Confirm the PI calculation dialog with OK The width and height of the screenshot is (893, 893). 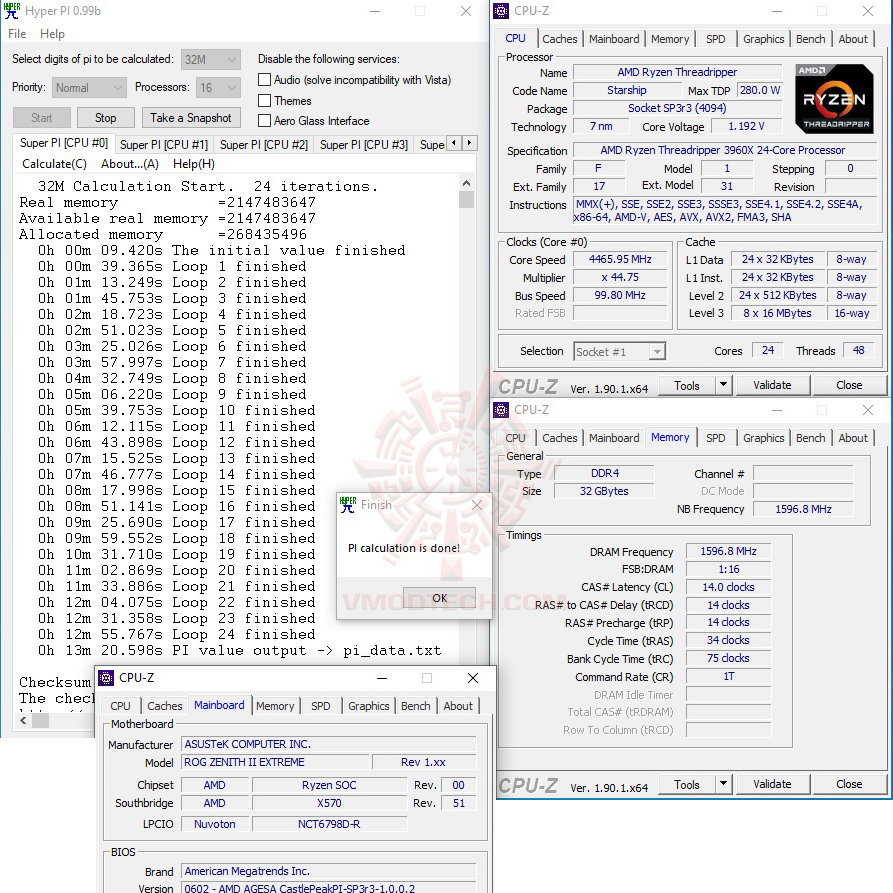440,598
